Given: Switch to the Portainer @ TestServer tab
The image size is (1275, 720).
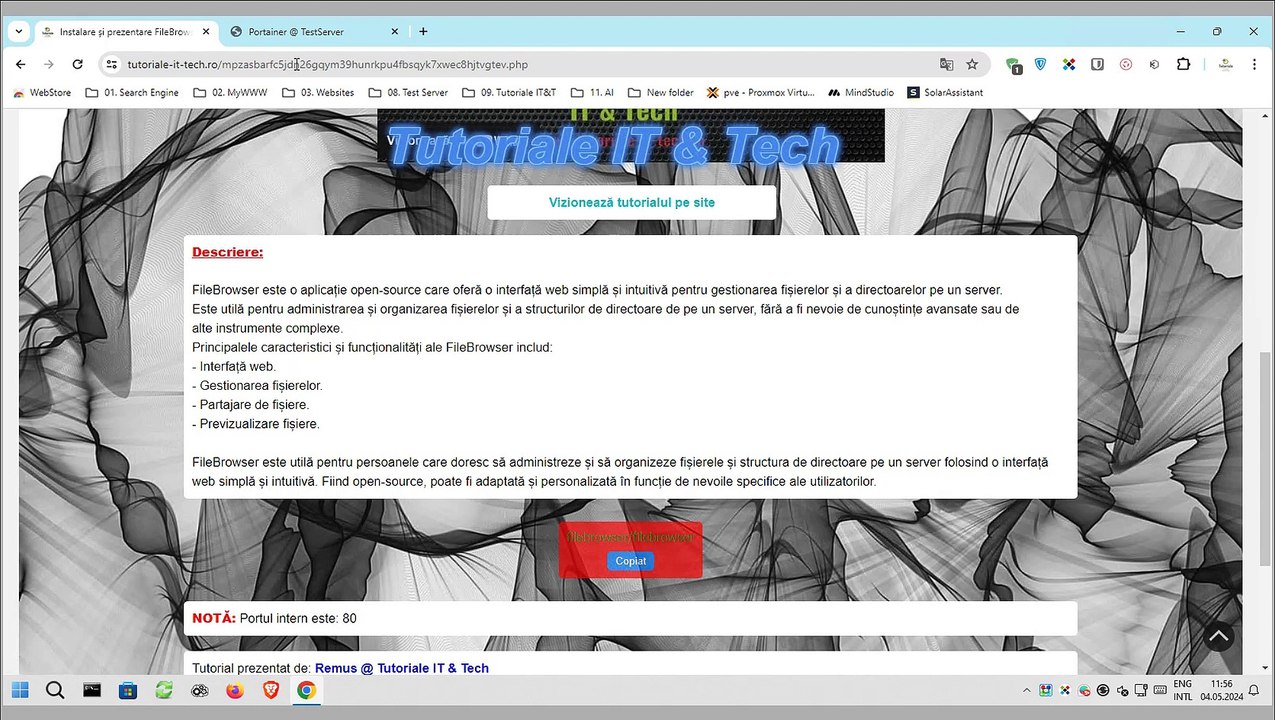Looking at the screenshot, I should point(314,32).
